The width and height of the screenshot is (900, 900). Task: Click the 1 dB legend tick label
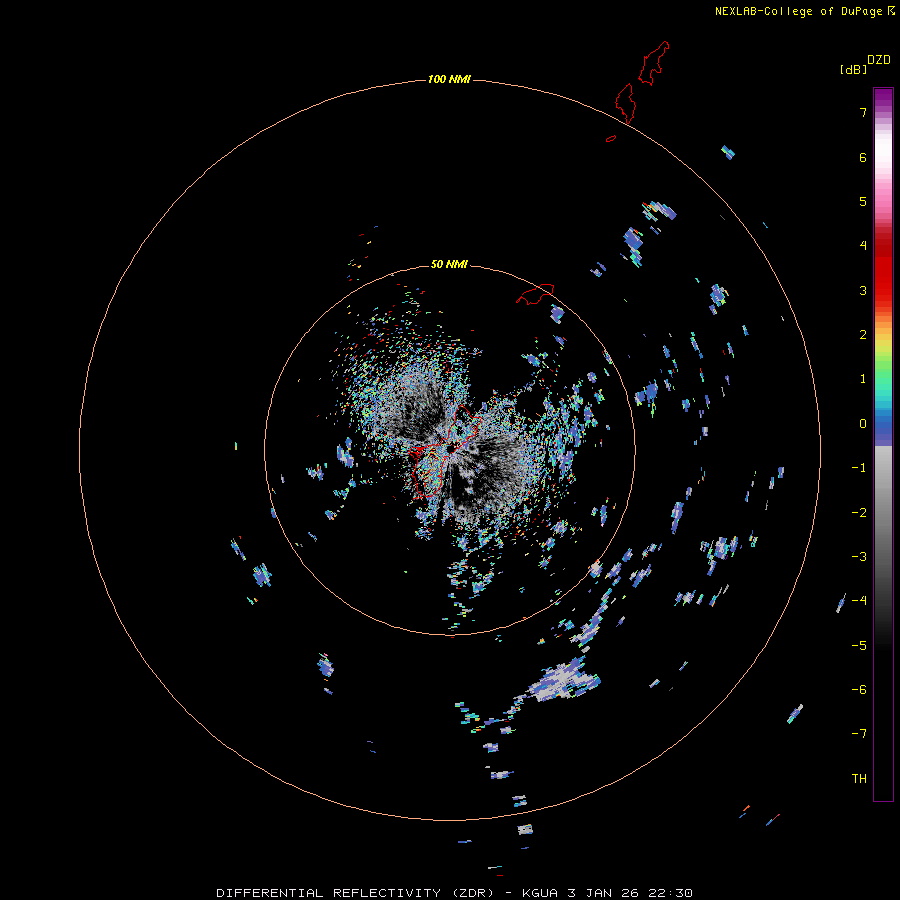[863, 379]
